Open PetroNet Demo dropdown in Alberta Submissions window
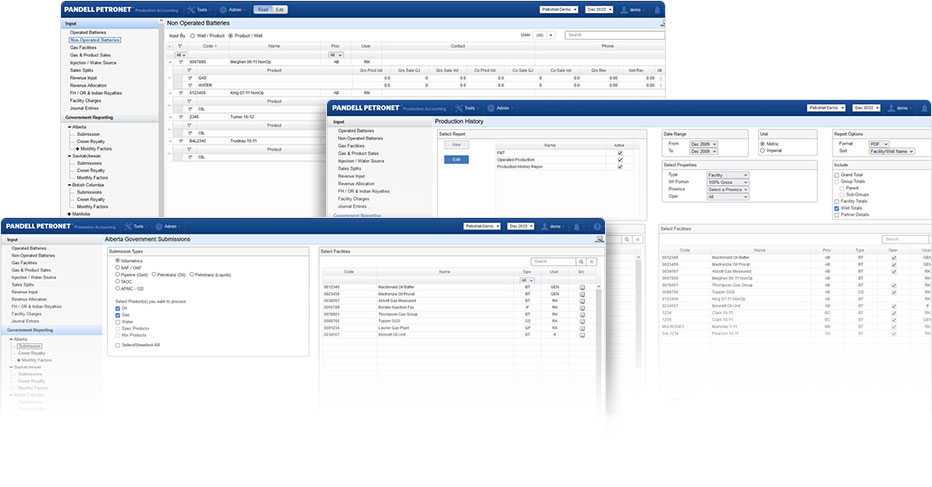This screenshot has width=932, height=487. coord(482,227)
